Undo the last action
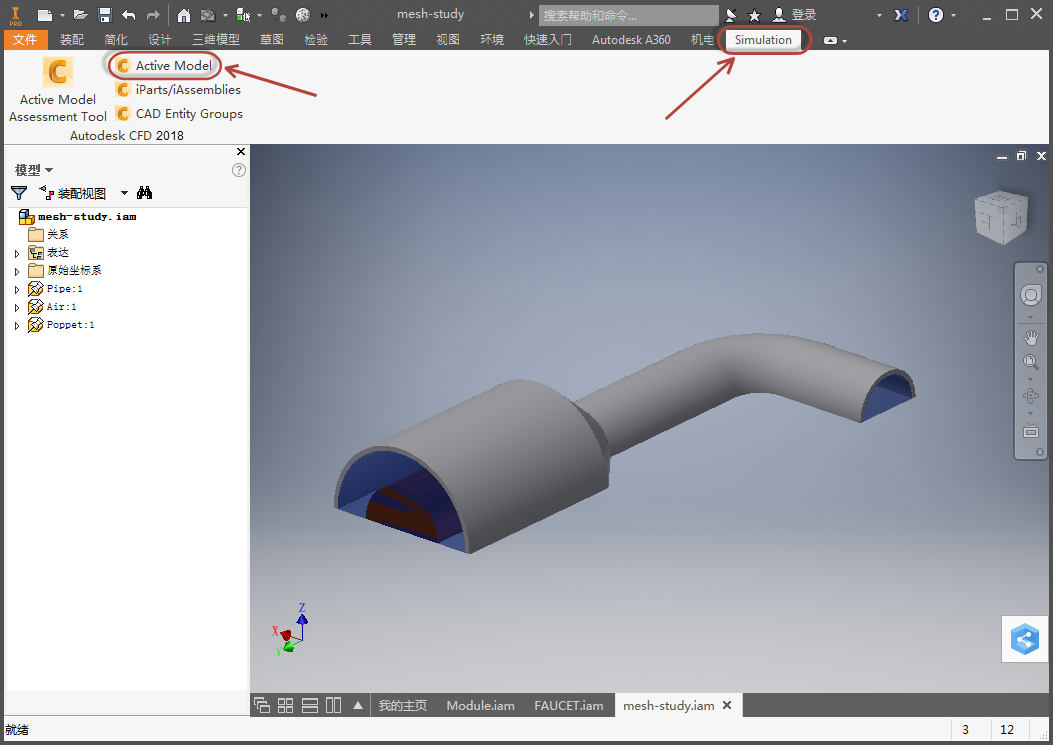Viewport: 1053px width, 745px height. (x=129, y=15)
